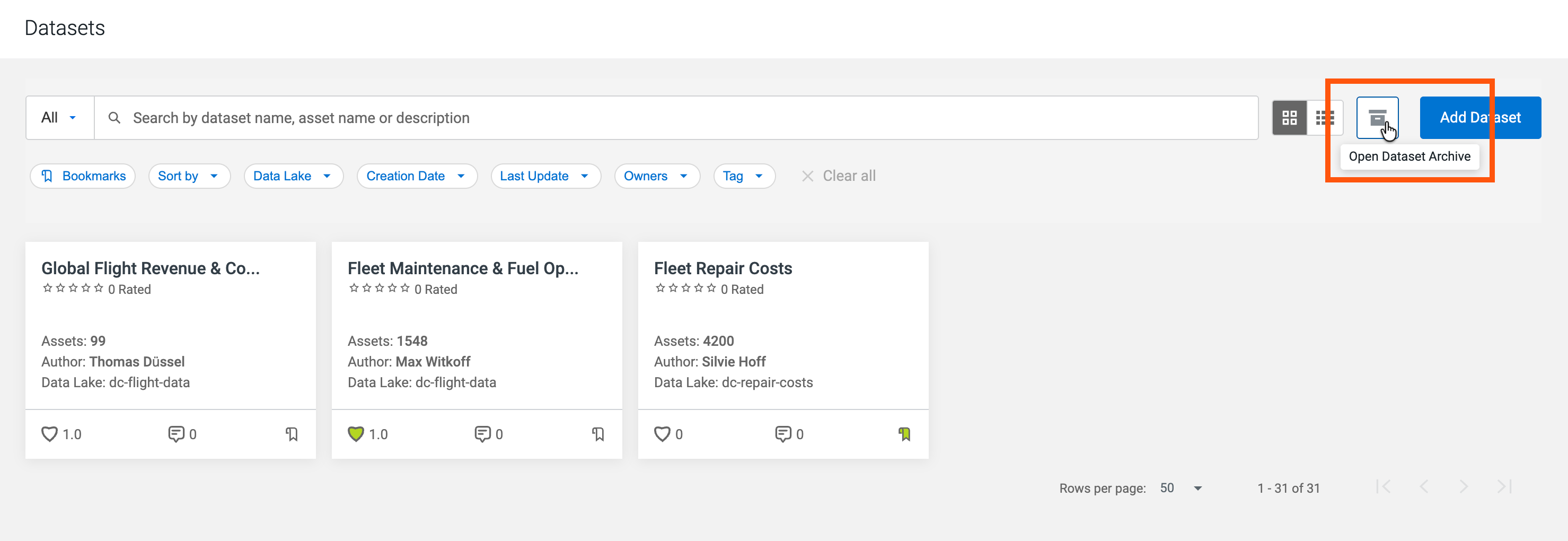Clear all applied filters
The image size is (1568, 541).
839,176
